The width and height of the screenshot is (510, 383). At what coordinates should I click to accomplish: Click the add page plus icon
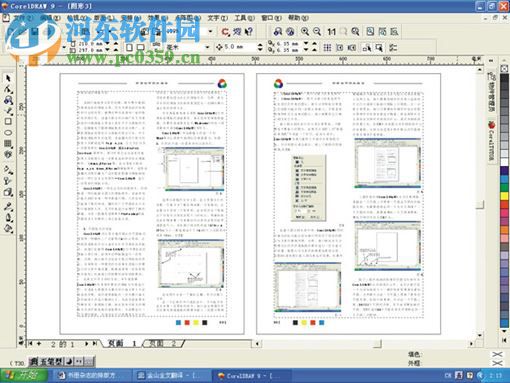[x=39, y=344]
